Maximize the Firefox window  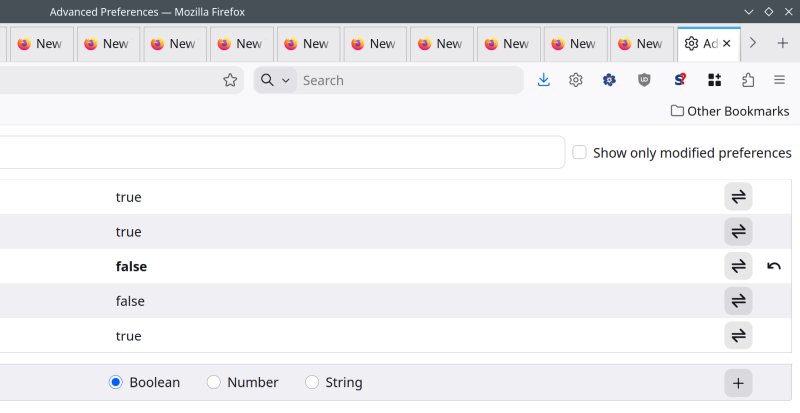coord(768,12)
